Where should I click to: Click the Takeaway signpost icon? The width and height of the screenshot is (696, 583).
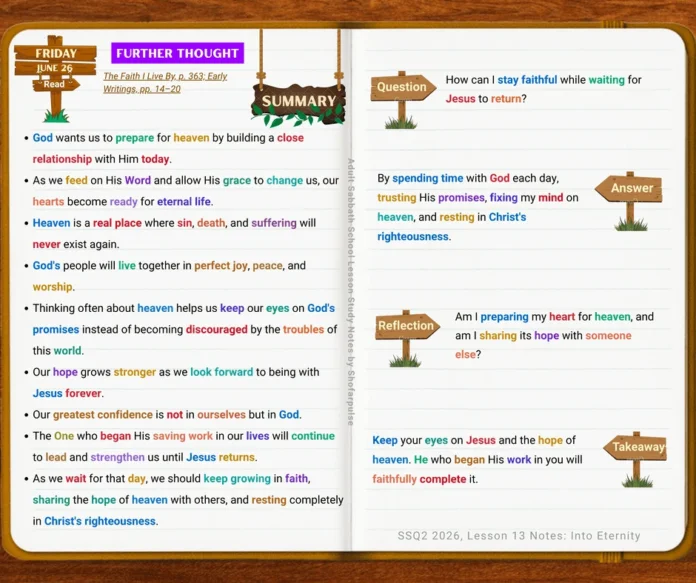click(x=636, y=459)
